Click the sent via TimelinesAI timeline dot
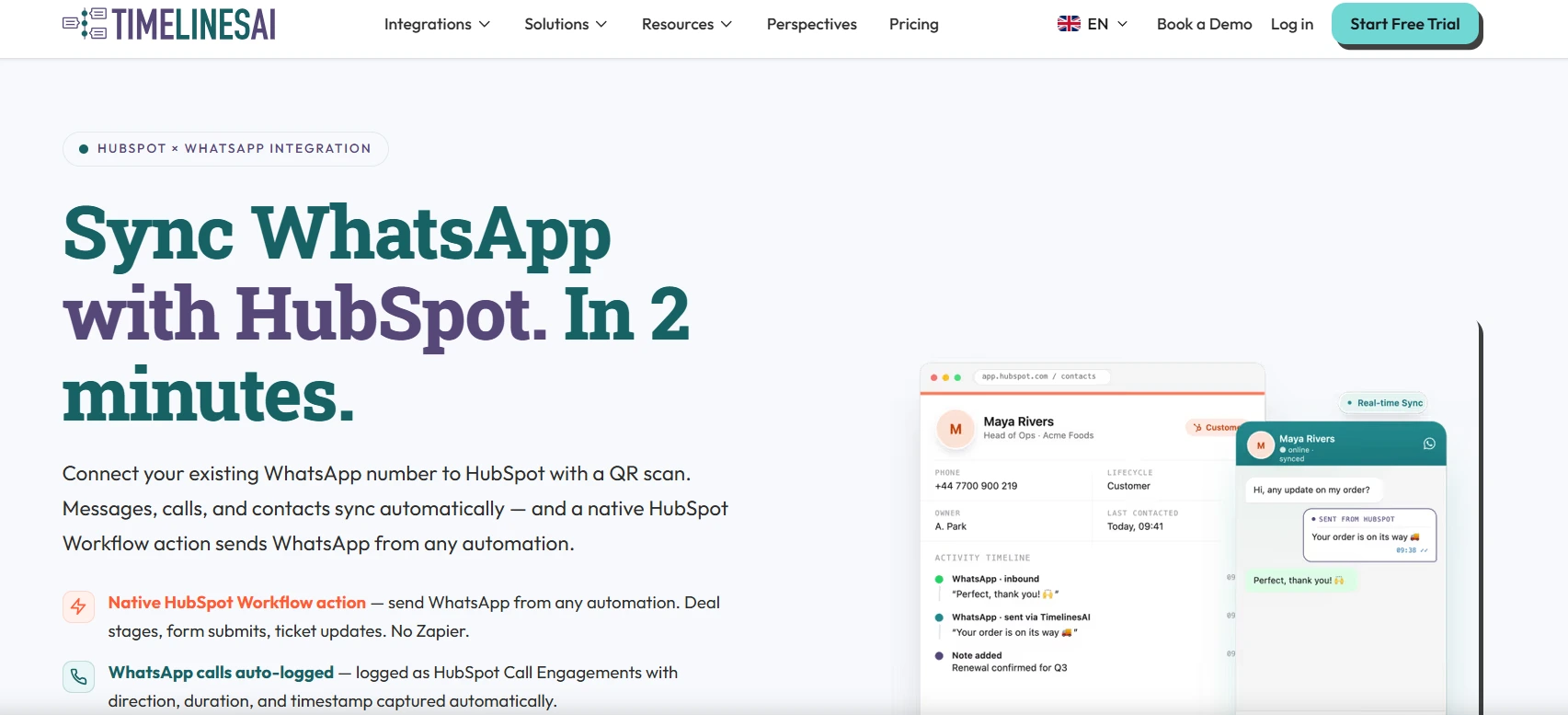This screenshot has width=1568, height=715. click(x=939, y=617)
